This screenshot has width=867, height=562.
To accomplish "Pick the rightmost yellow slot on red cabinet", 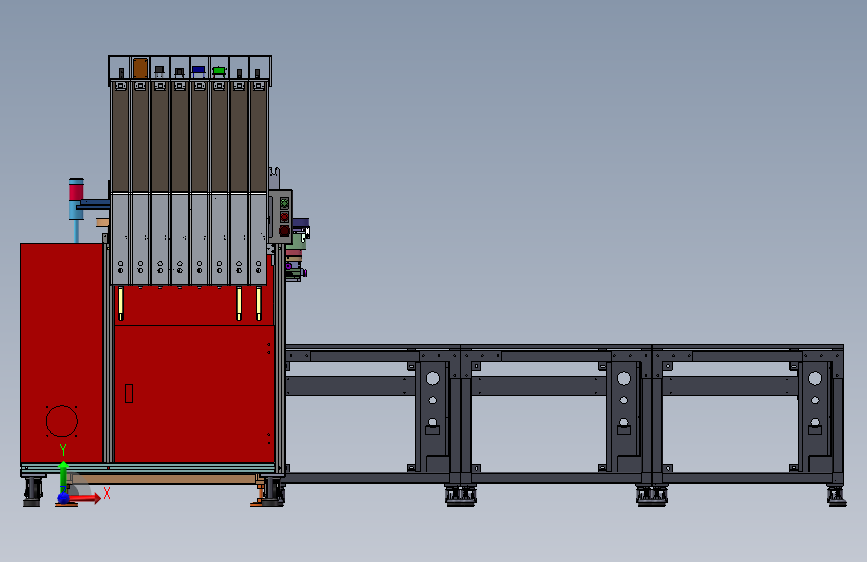I will click(x=258, y=303).
